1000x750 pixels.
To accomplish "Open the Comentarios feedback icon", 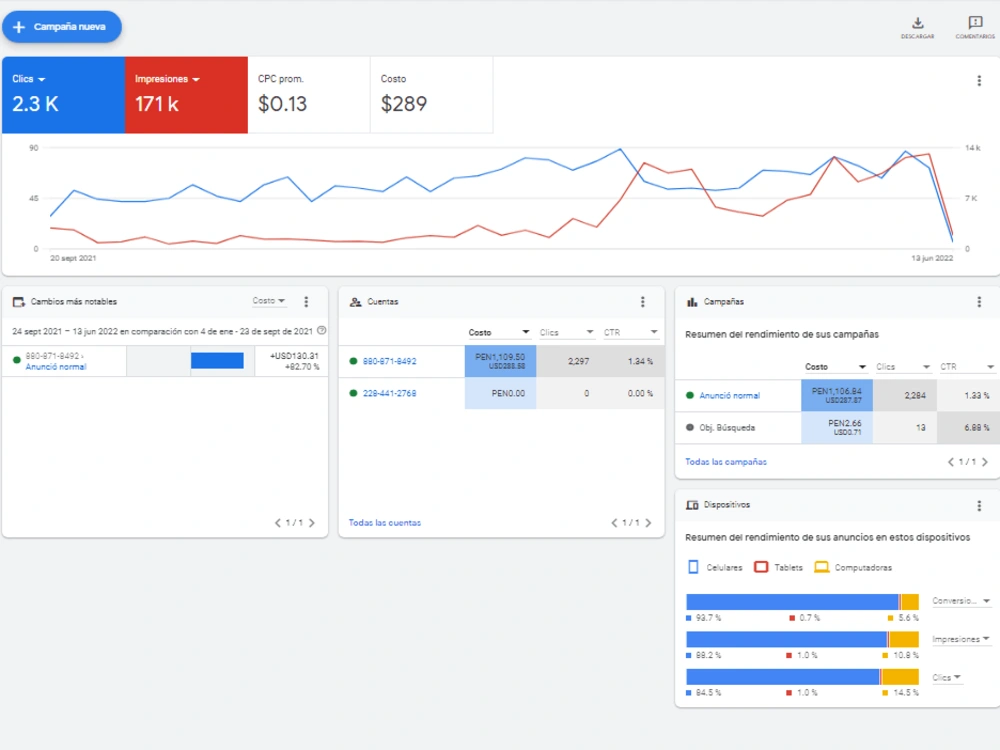I will 975,27.
